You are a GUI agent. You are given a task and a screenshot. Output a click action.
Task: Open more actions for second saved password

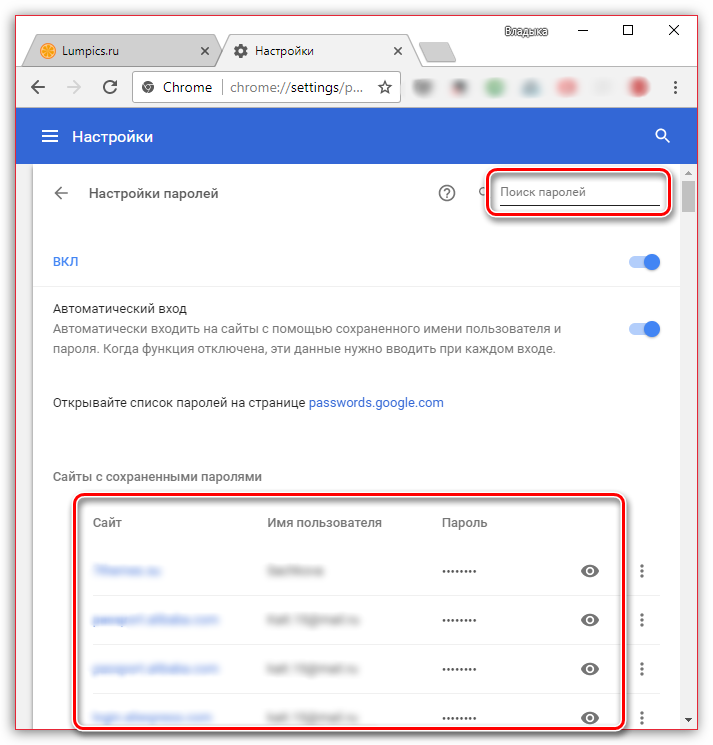[642, 620]
